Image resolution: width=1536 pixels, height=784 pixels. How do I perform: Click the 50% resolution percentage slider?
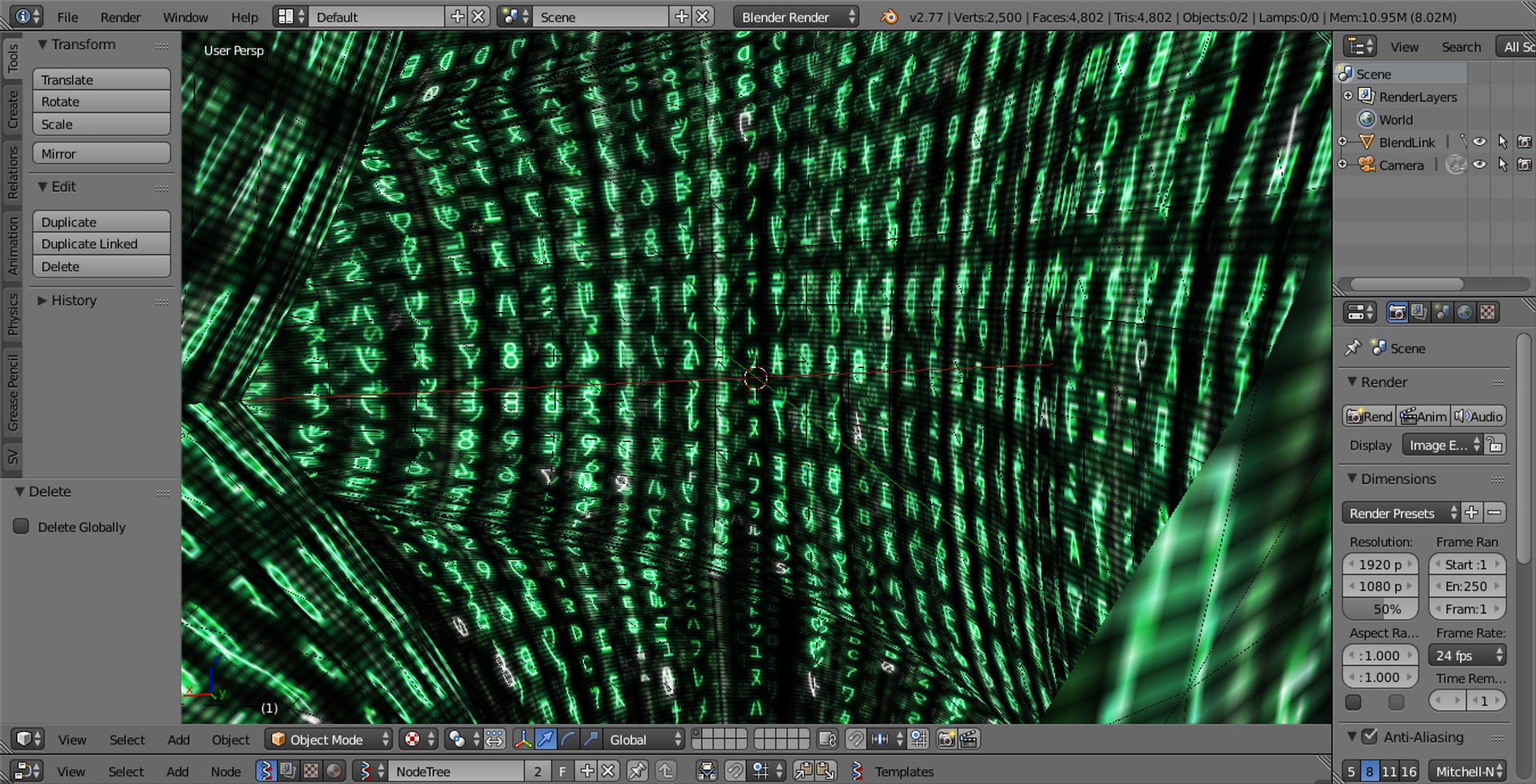click(x=1381, y=609)
